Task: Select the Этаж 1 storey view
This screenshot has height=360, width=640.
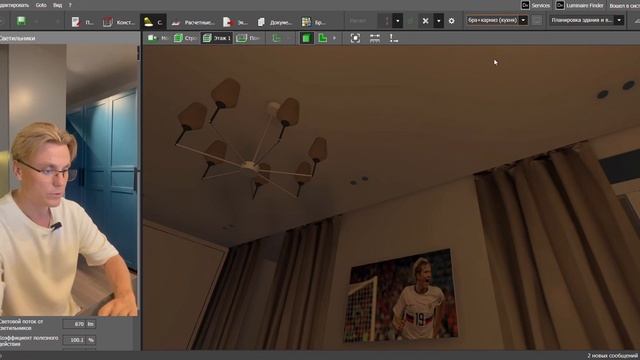Action: [217, 38]
